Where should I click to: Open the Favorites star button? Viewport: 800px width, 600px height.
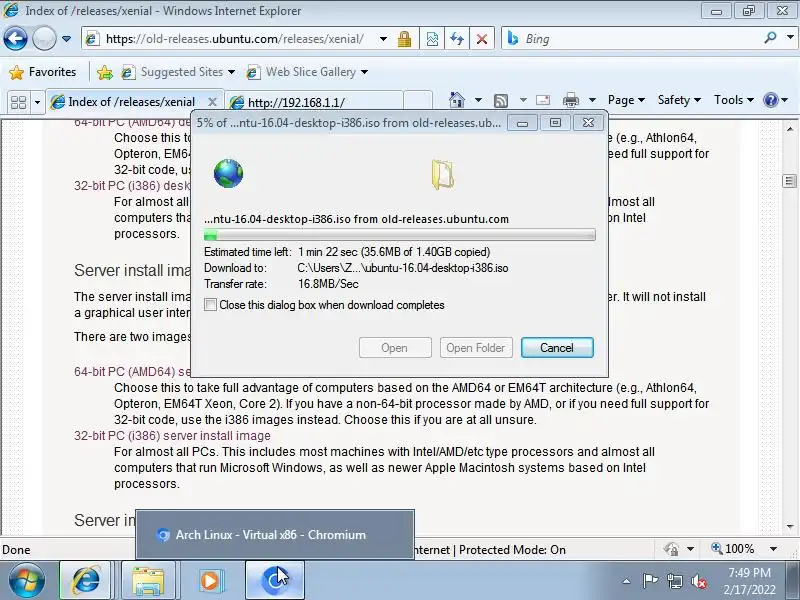tap(43, 72)
